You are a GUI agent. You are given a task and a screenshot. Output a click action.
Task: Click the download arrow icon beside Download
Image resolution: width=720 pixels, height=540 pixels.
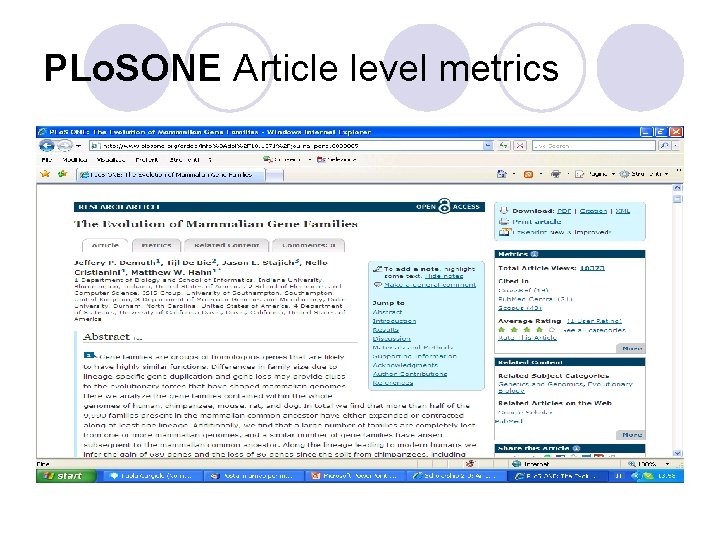point(504,211)
